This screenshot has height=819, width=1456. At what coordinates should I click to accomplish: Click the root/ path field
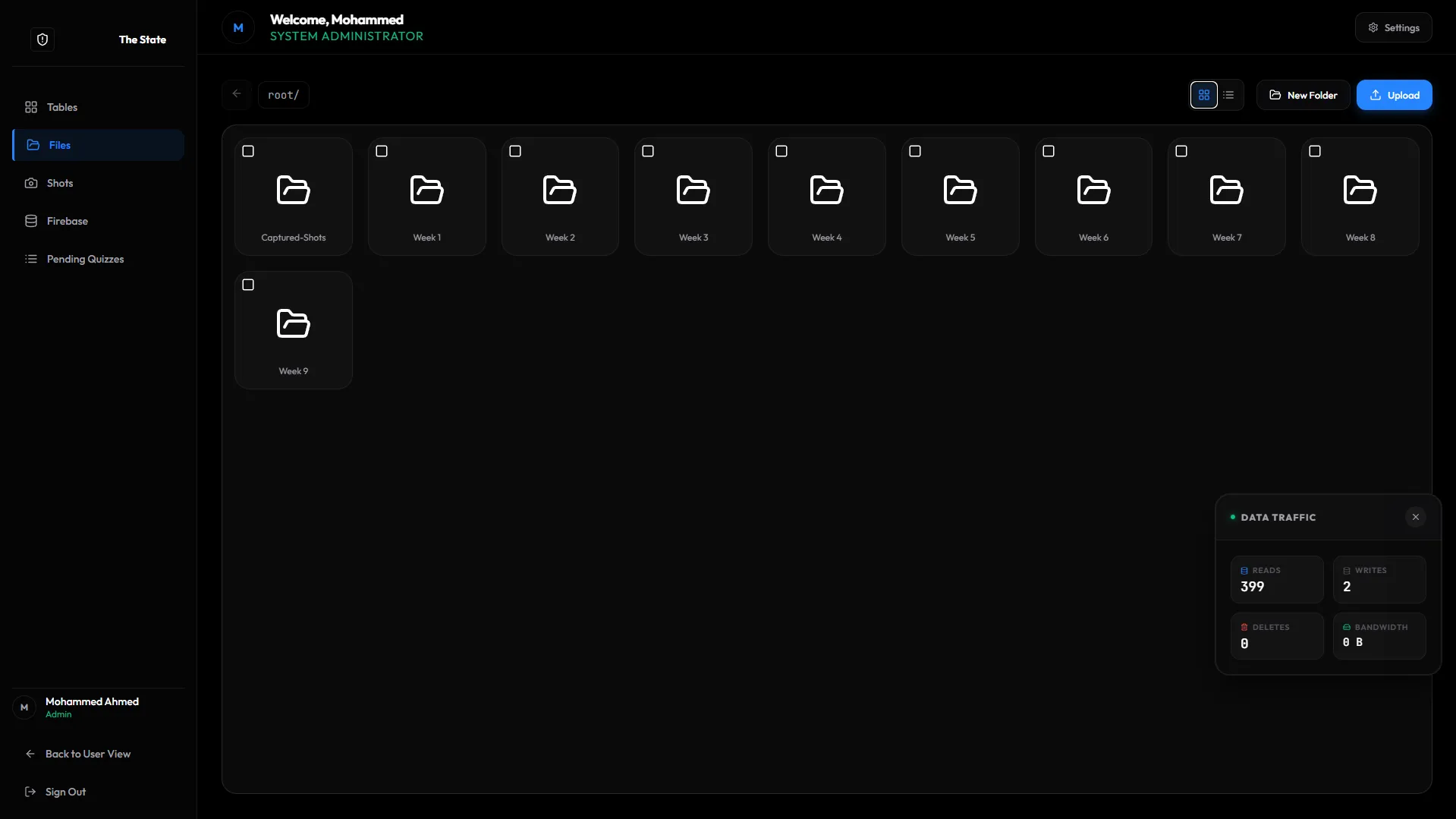coord(284,95)
